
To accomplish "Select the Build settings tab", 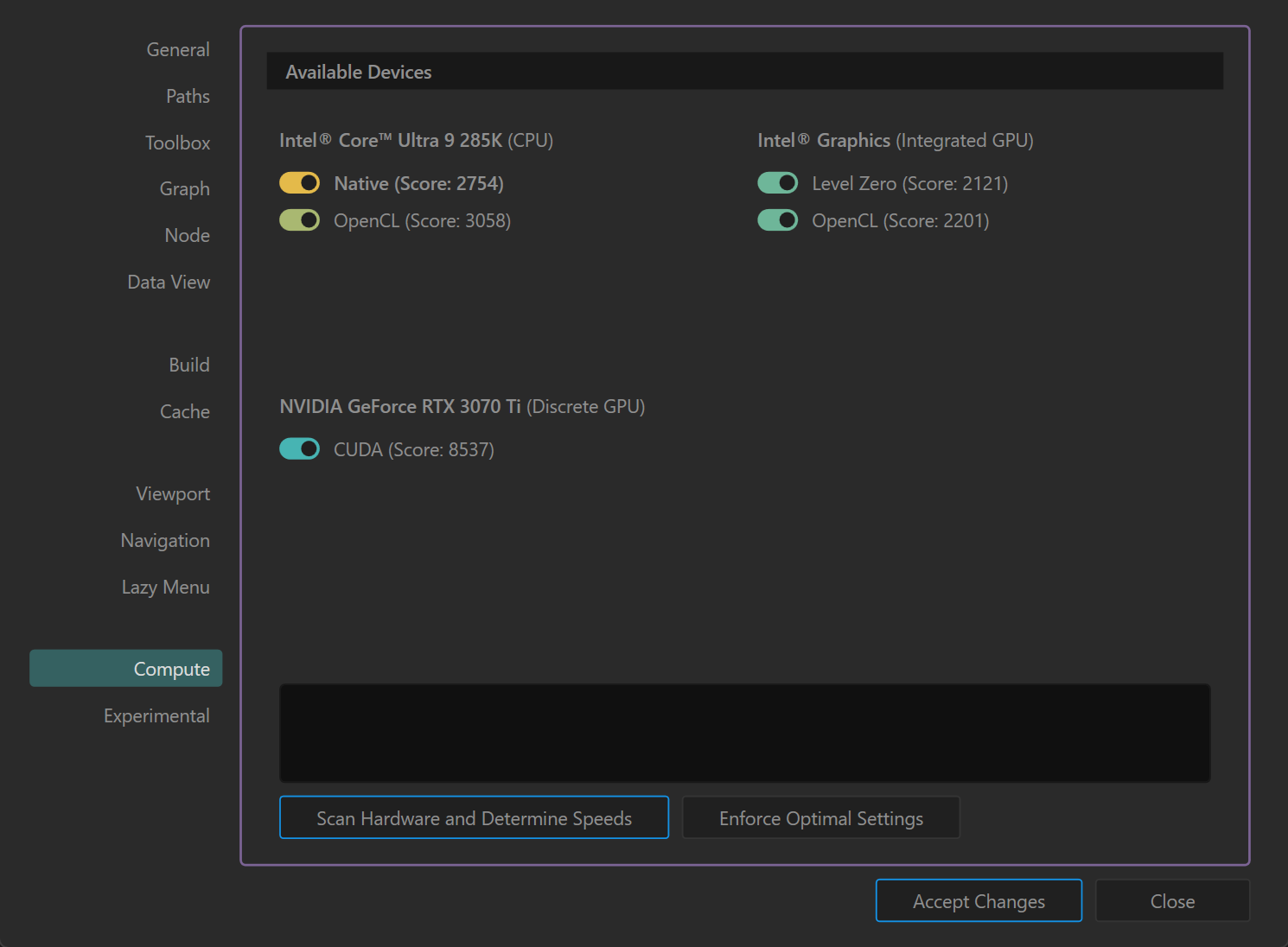I will click(188, 365).
